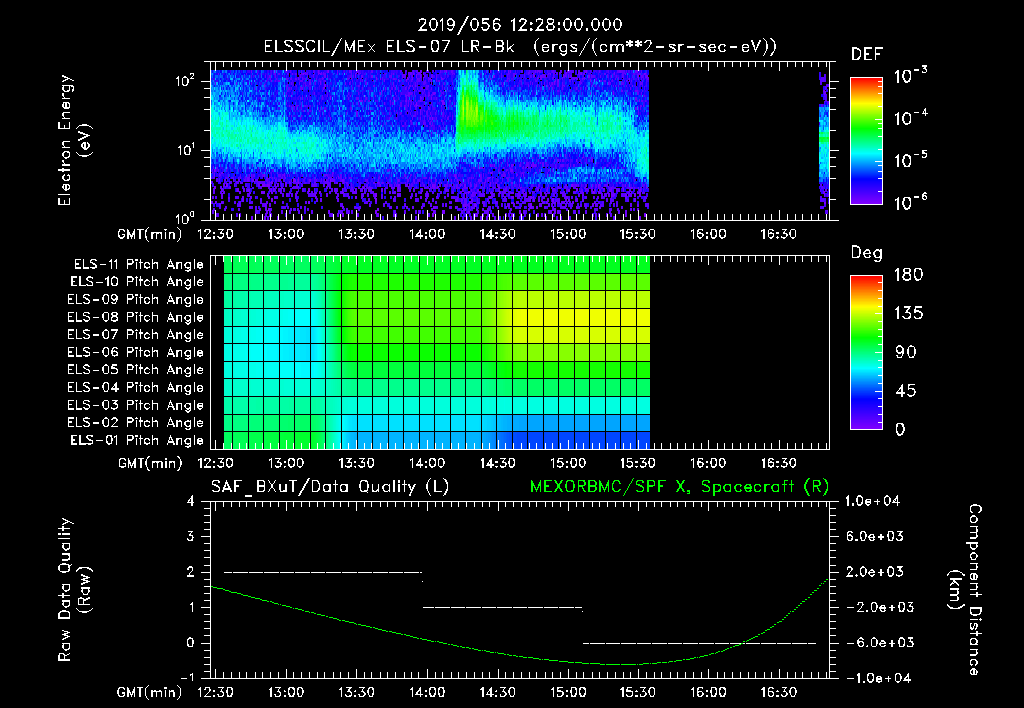Select the ELS-10 Pitch Angle row label
The height and width of the screenshot is (708, 1024).
click(137, 282)
